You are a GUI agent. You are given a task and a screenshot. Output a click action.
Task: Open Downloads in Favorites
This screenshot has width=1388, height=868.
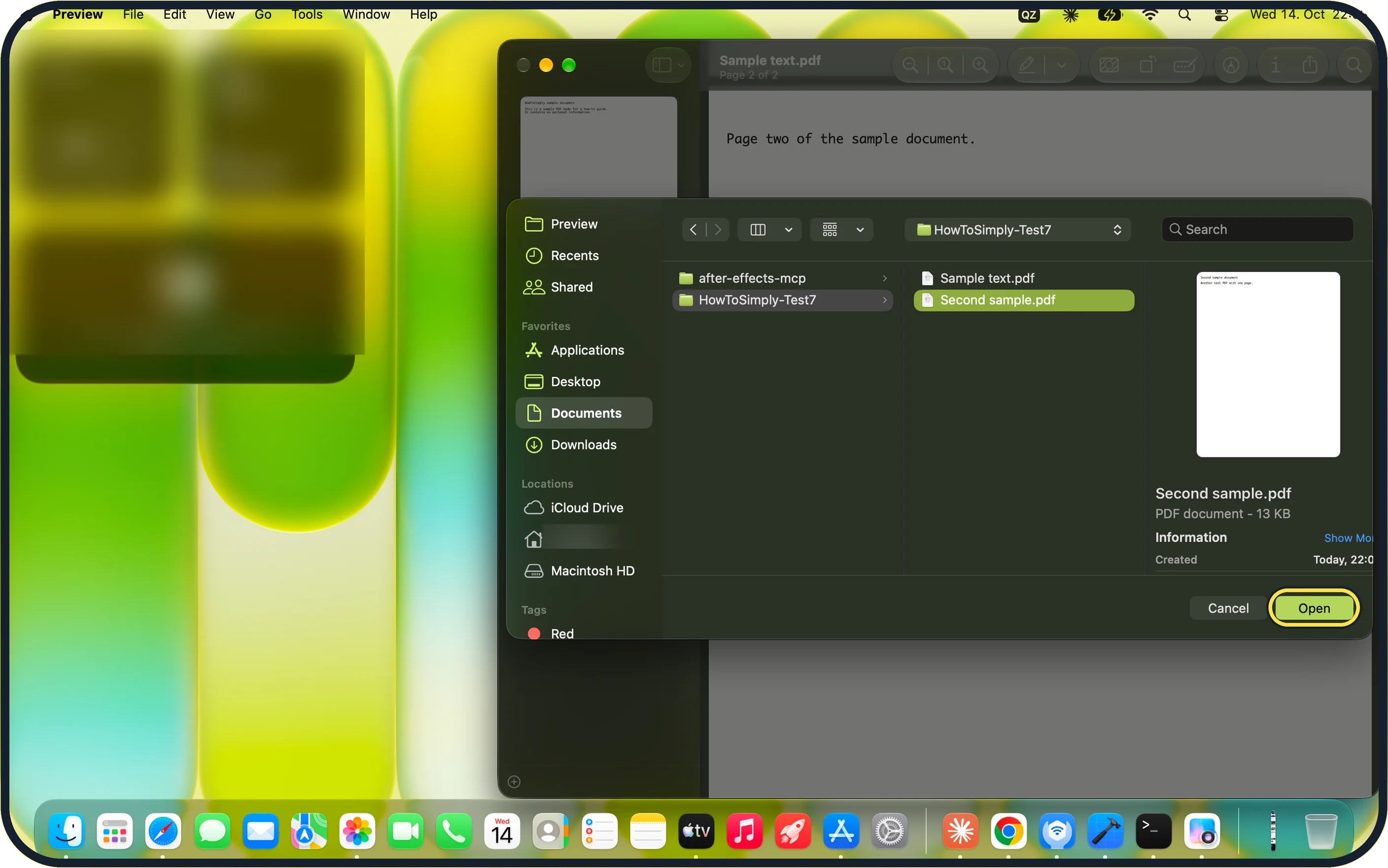click(584, 445)
